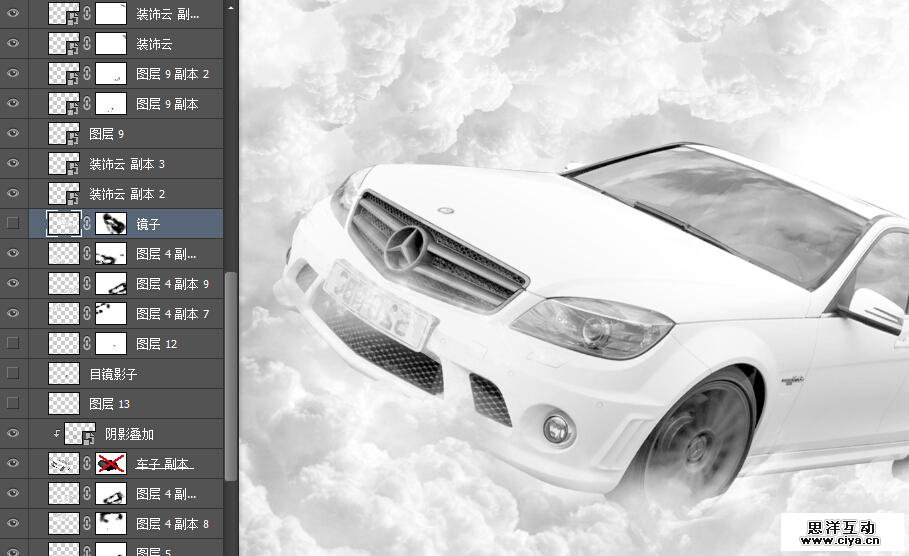Viewport: 909px width, 556px height.
Task: Click the chain link icon on 车子 副本 layer
Action: tap(87, 463)
